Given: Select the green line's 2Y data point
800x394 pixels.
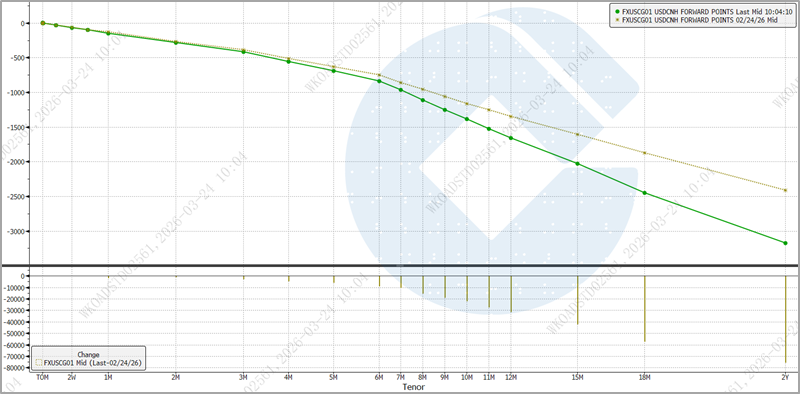Looking at the screenshot, I should point(786,243).
